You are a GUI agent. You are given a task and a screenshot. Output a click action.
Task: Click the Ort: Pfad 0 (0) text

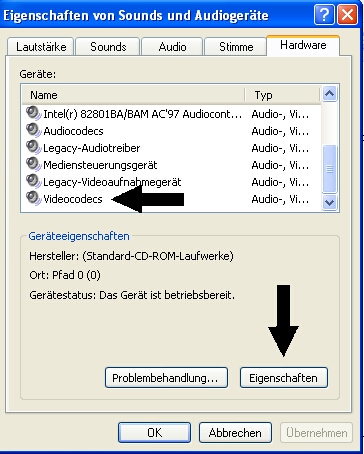[x=65, y=275]
